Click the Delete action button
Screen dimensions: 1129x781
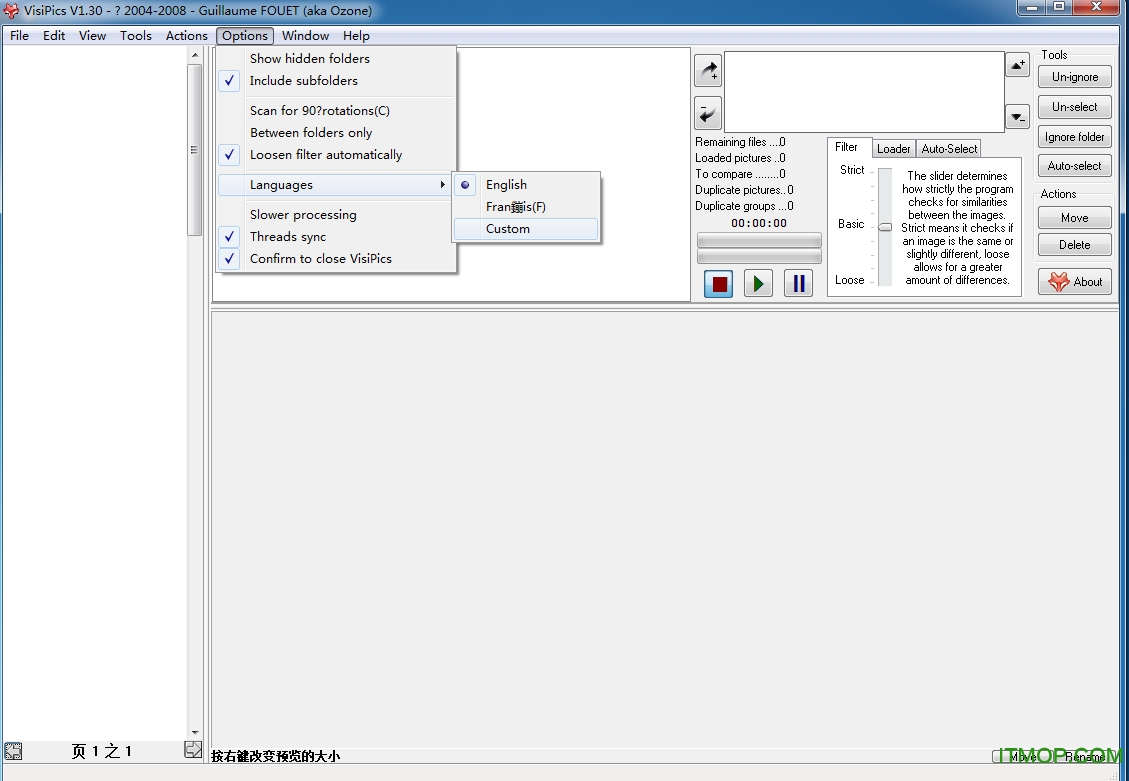pos(1074,245)
